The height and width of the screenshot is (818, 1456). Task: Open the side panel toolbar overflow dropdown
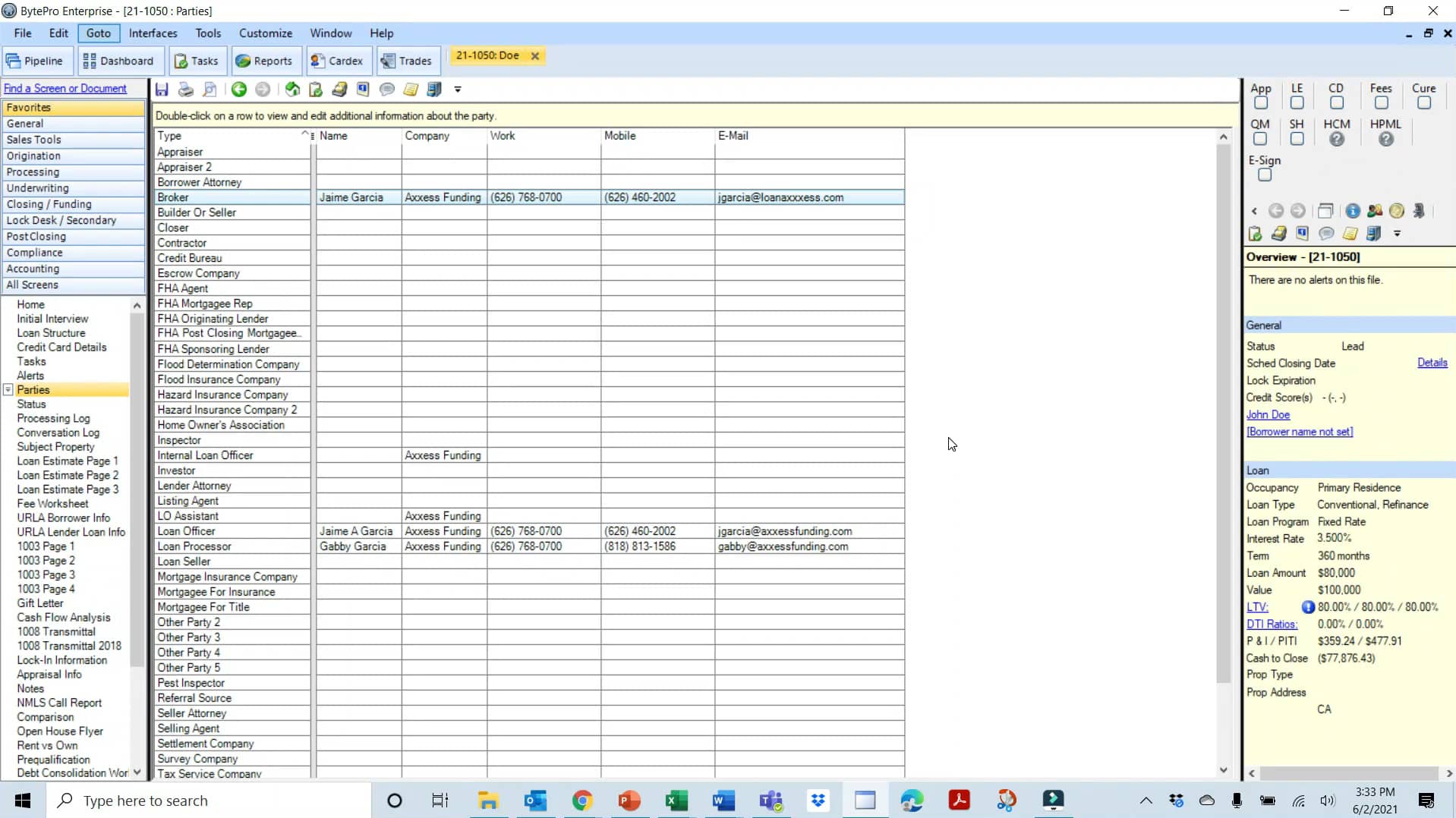[x=1397, y=234]
